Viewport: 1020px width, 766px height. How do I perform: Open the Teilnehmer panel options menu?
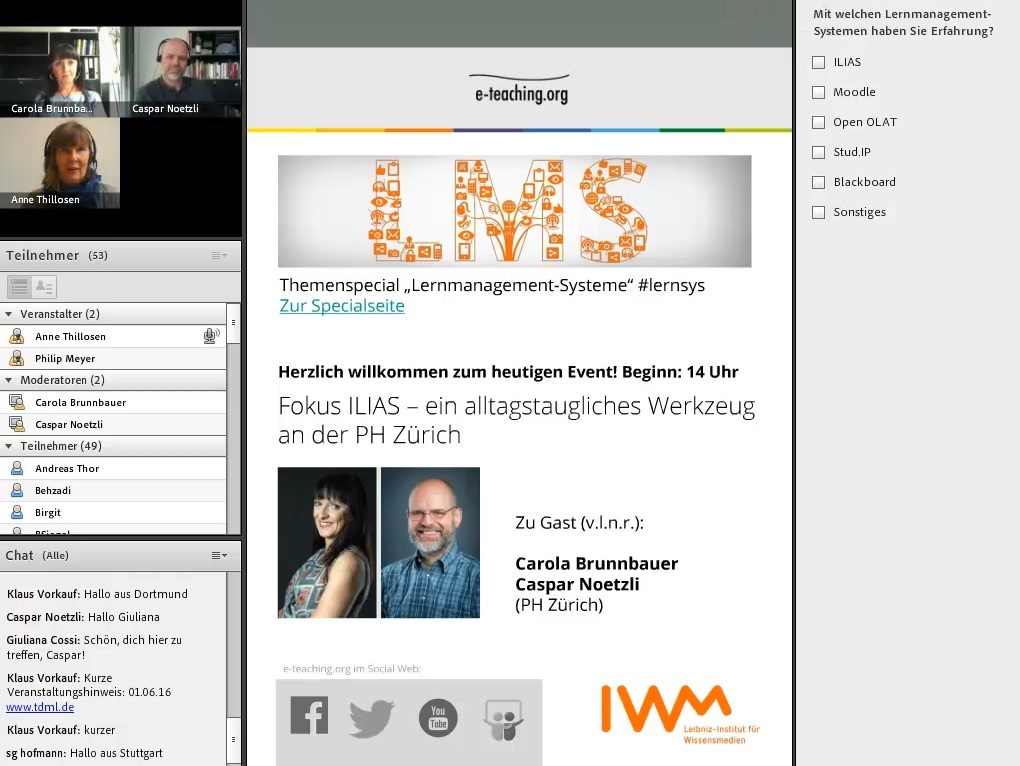coord(219,256)
